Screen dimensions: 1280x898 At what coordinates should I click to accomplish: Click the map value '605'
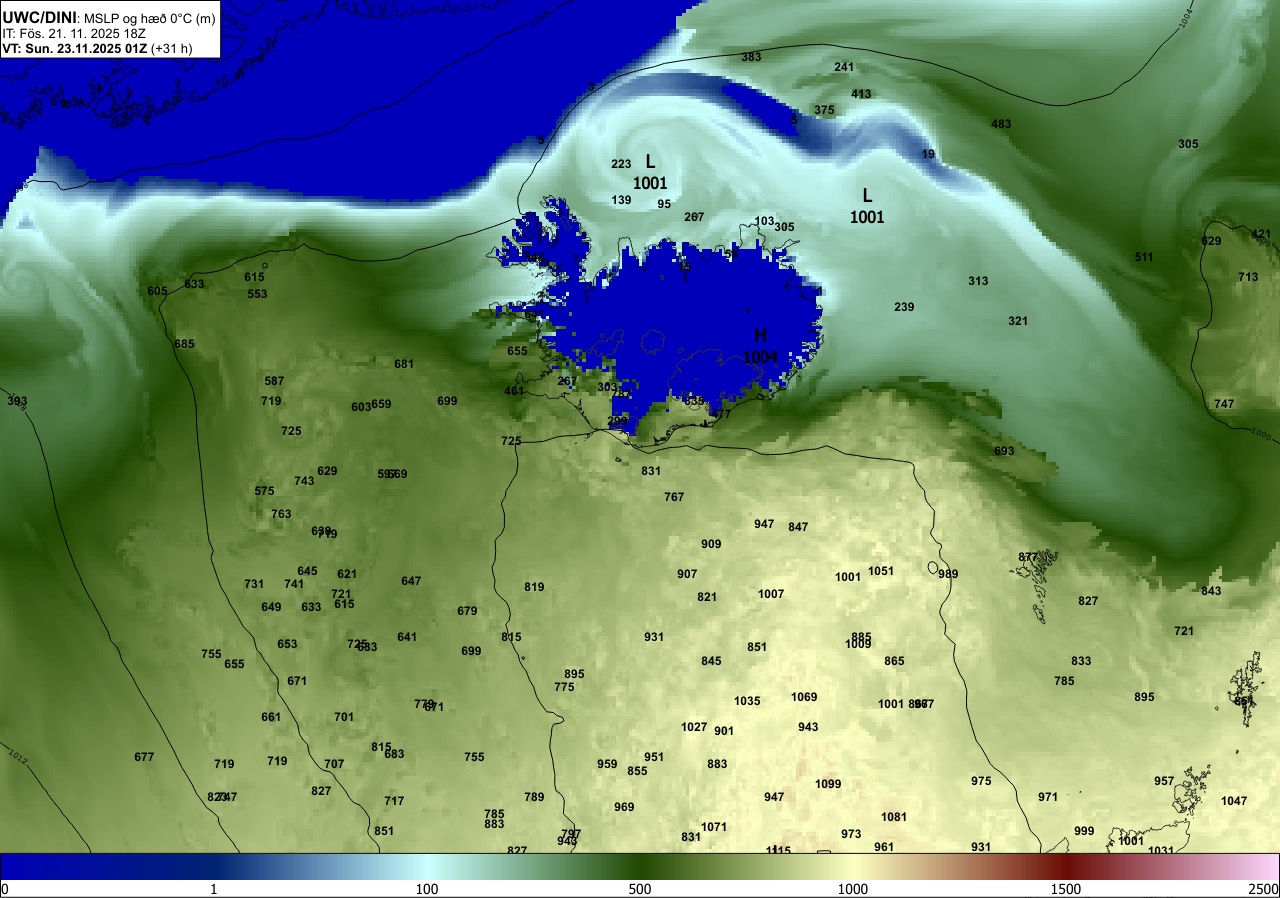click(157, 291)
